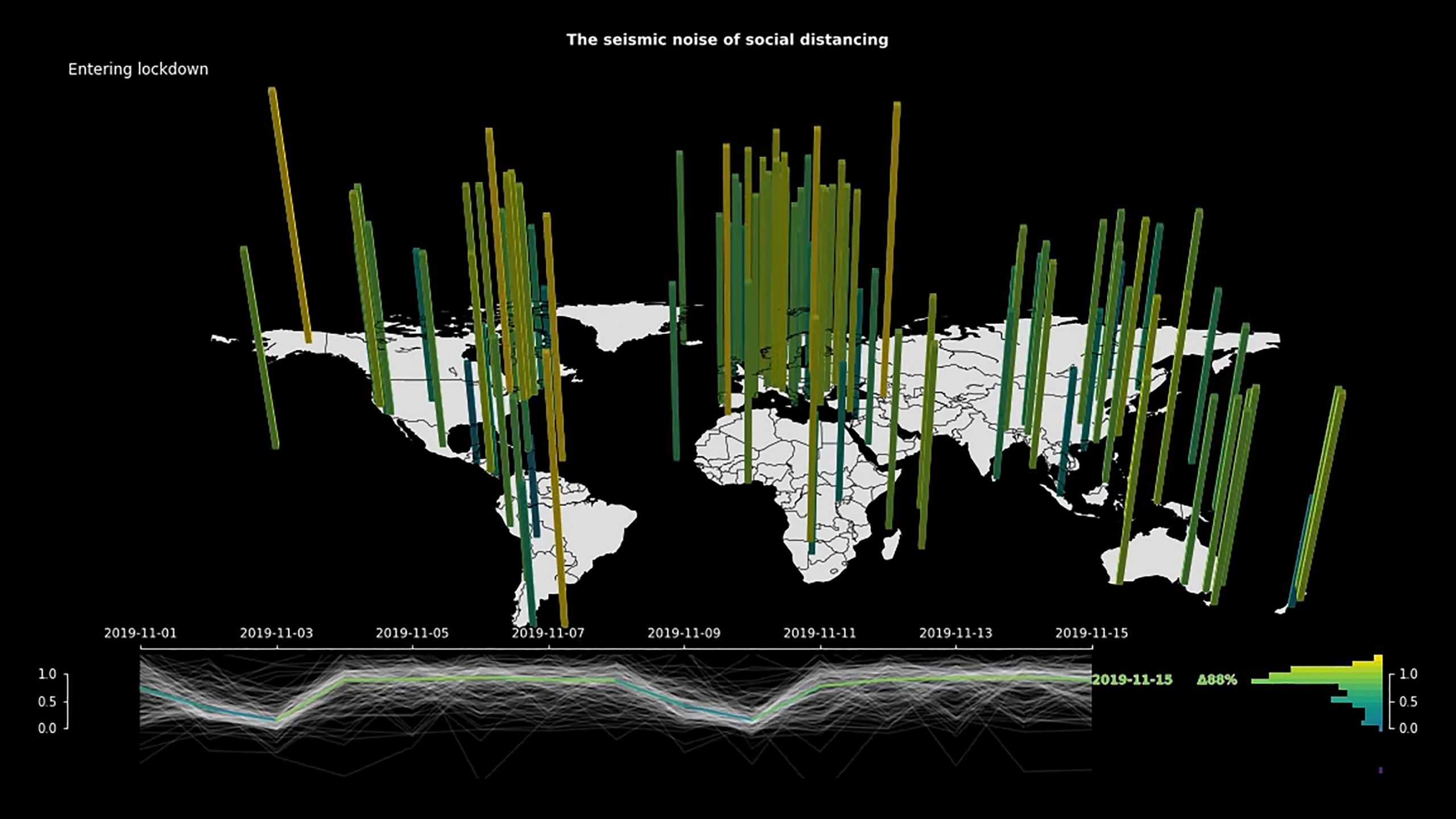
Task: Click the 0.5 label on right histogram axis
Action: 1408,702
